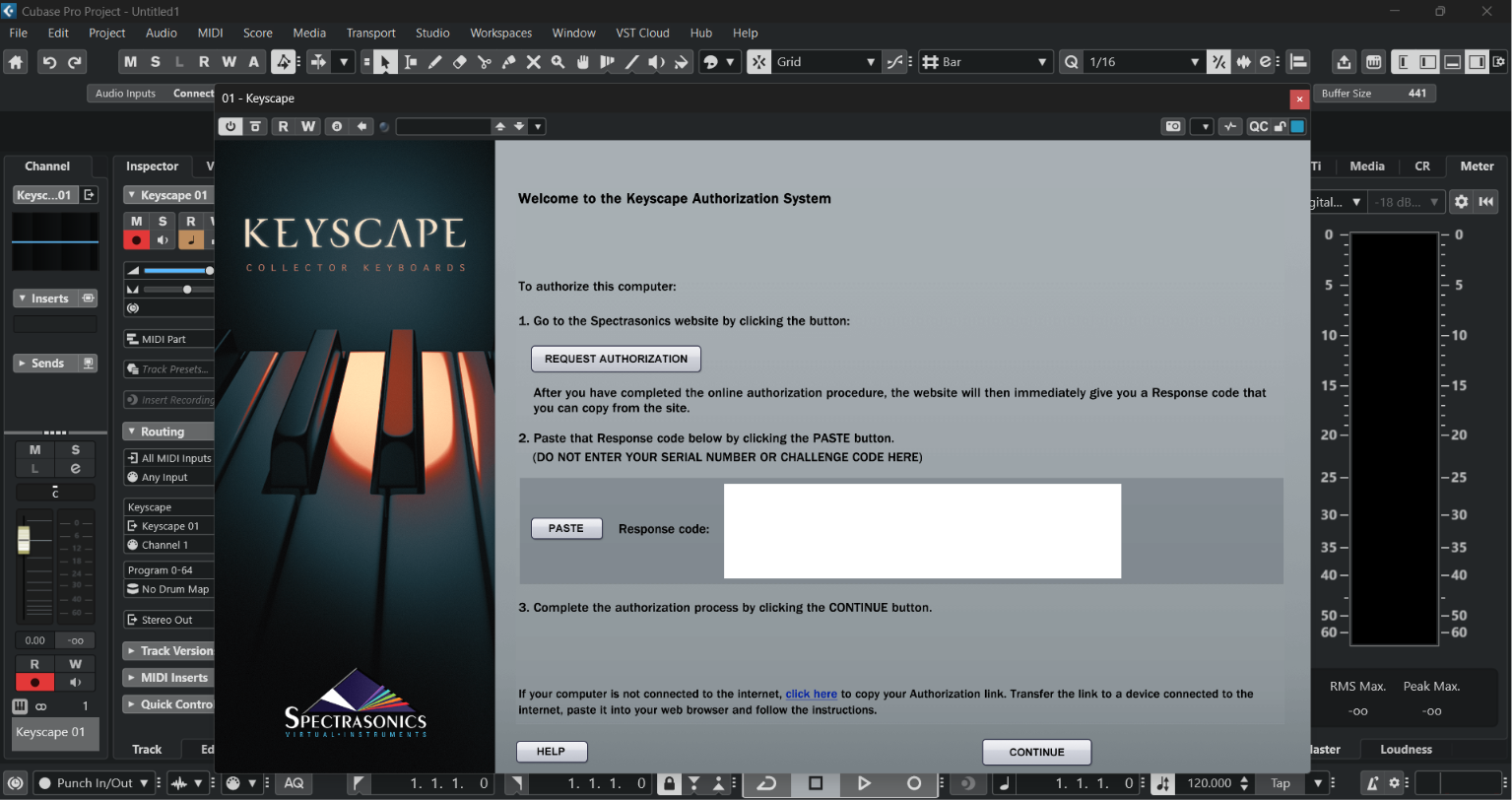The image size is (1512, 800).
Task: Select the Glue tool
Action: (x=508, y=62)
